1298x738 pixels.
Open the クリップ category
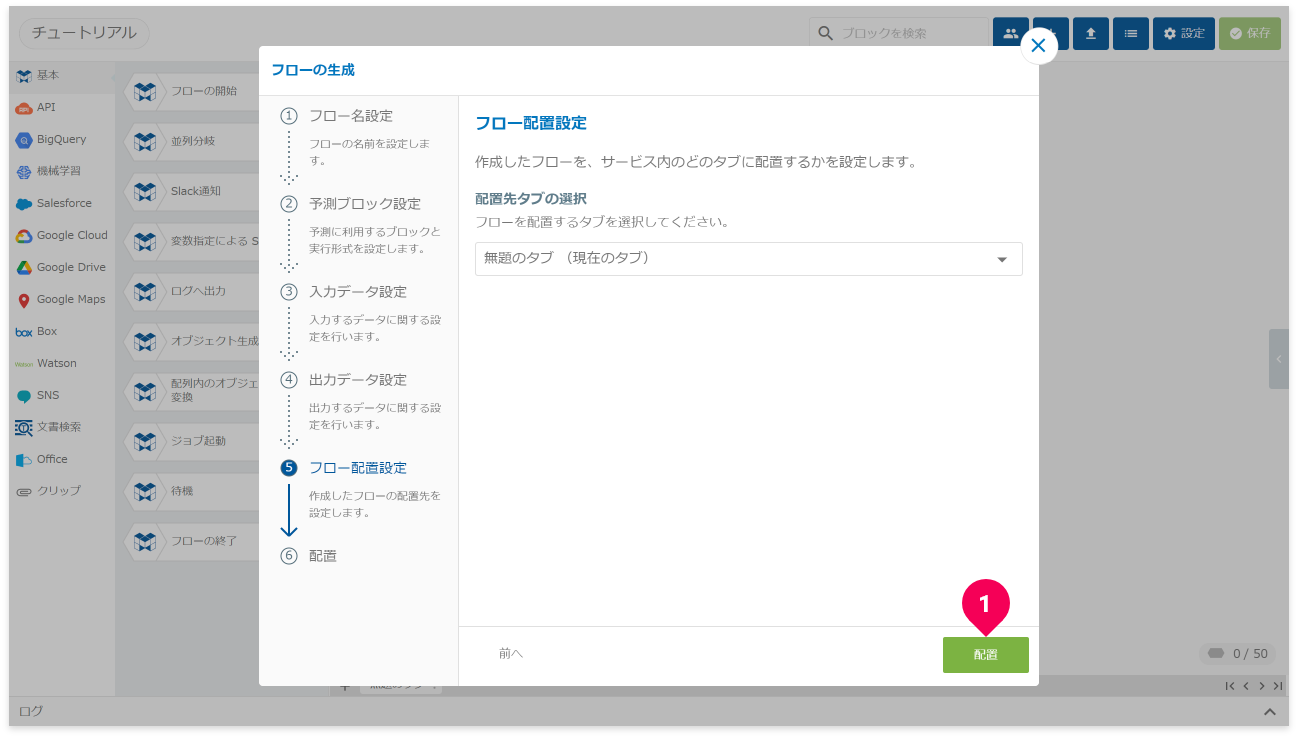coord(62,491)
